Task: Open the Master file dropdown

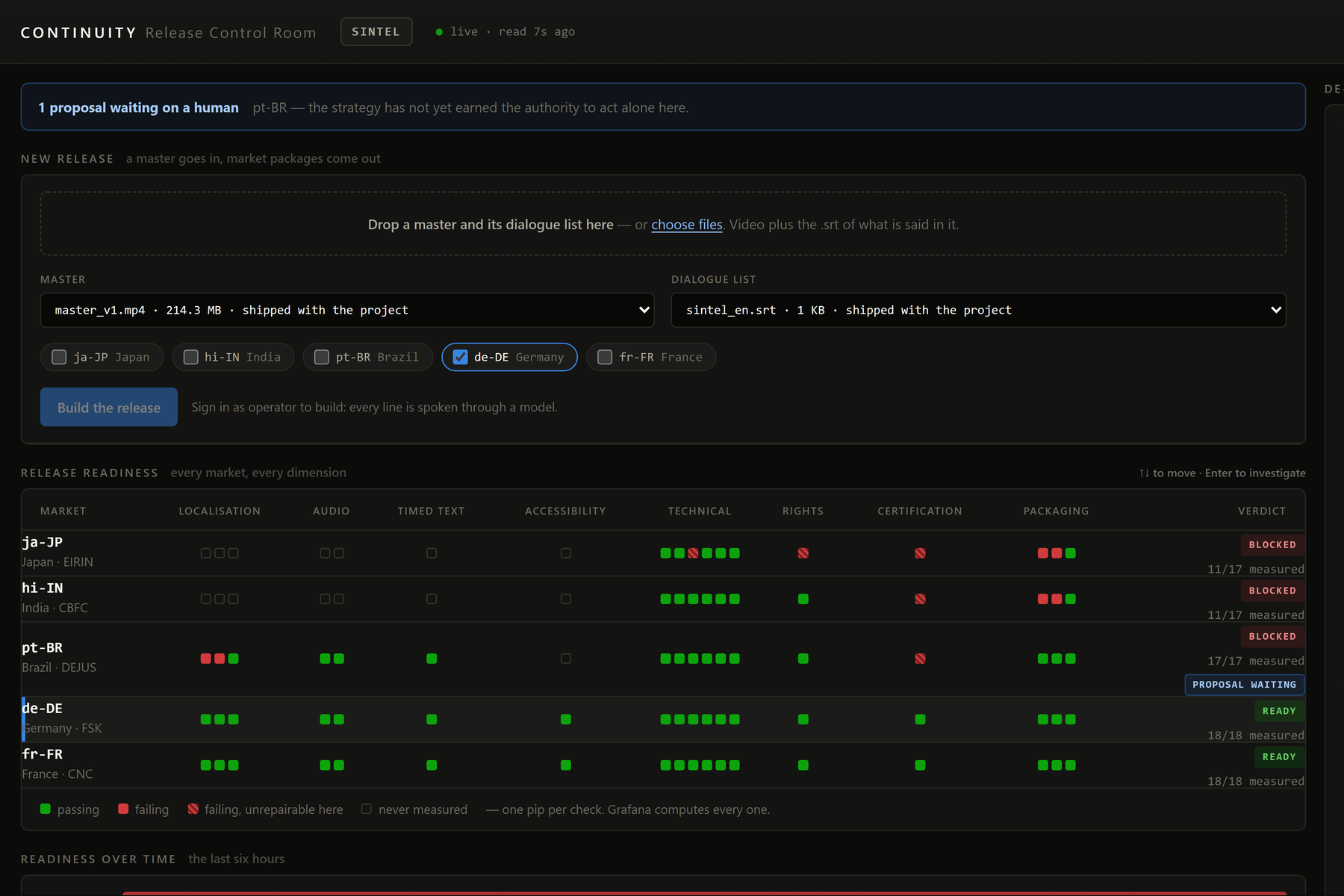Action: tap(347, 310)
